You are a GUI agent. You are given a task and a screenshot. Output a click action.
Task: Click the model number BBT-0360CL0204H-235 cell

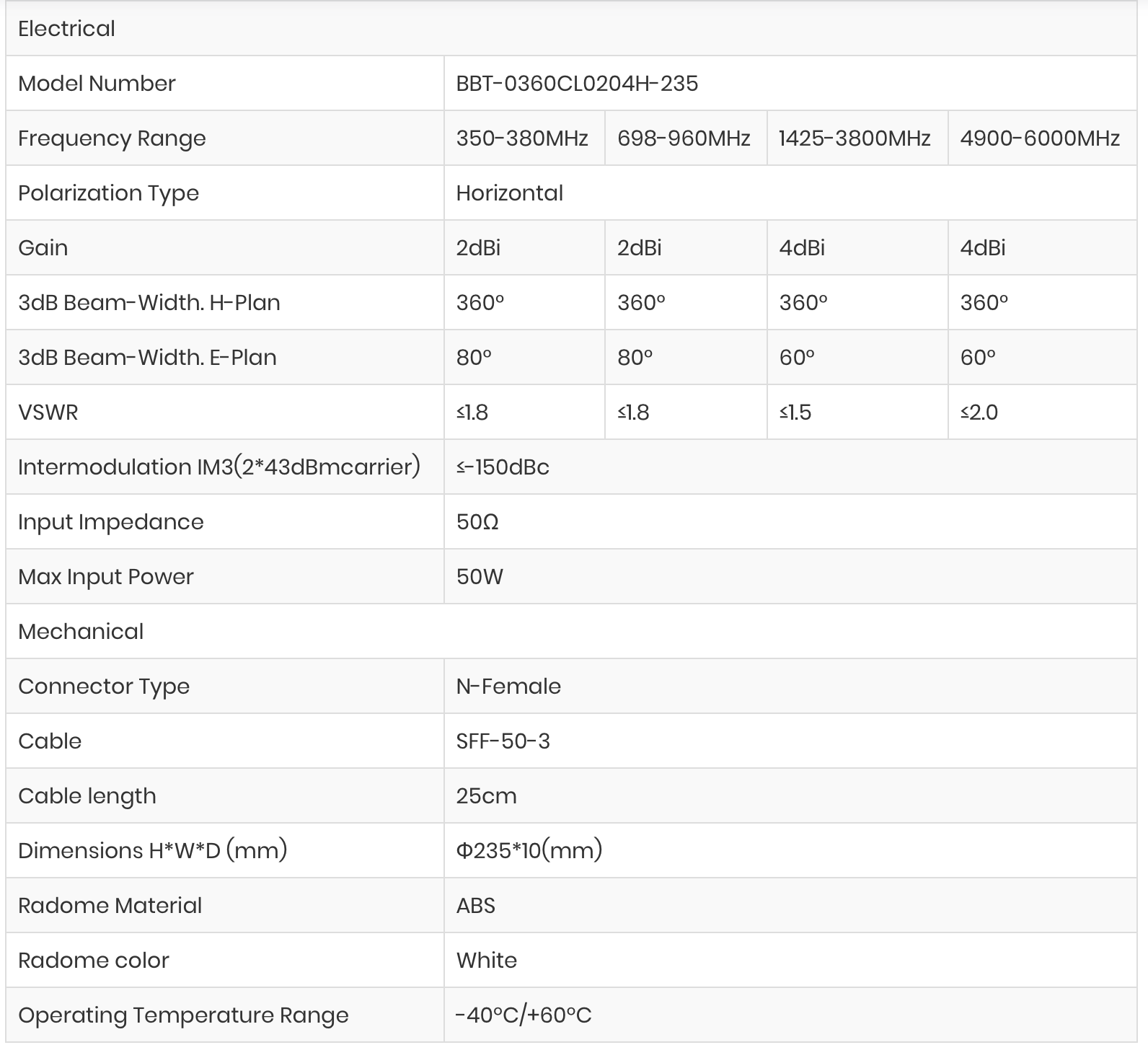[x=577, y=84]
